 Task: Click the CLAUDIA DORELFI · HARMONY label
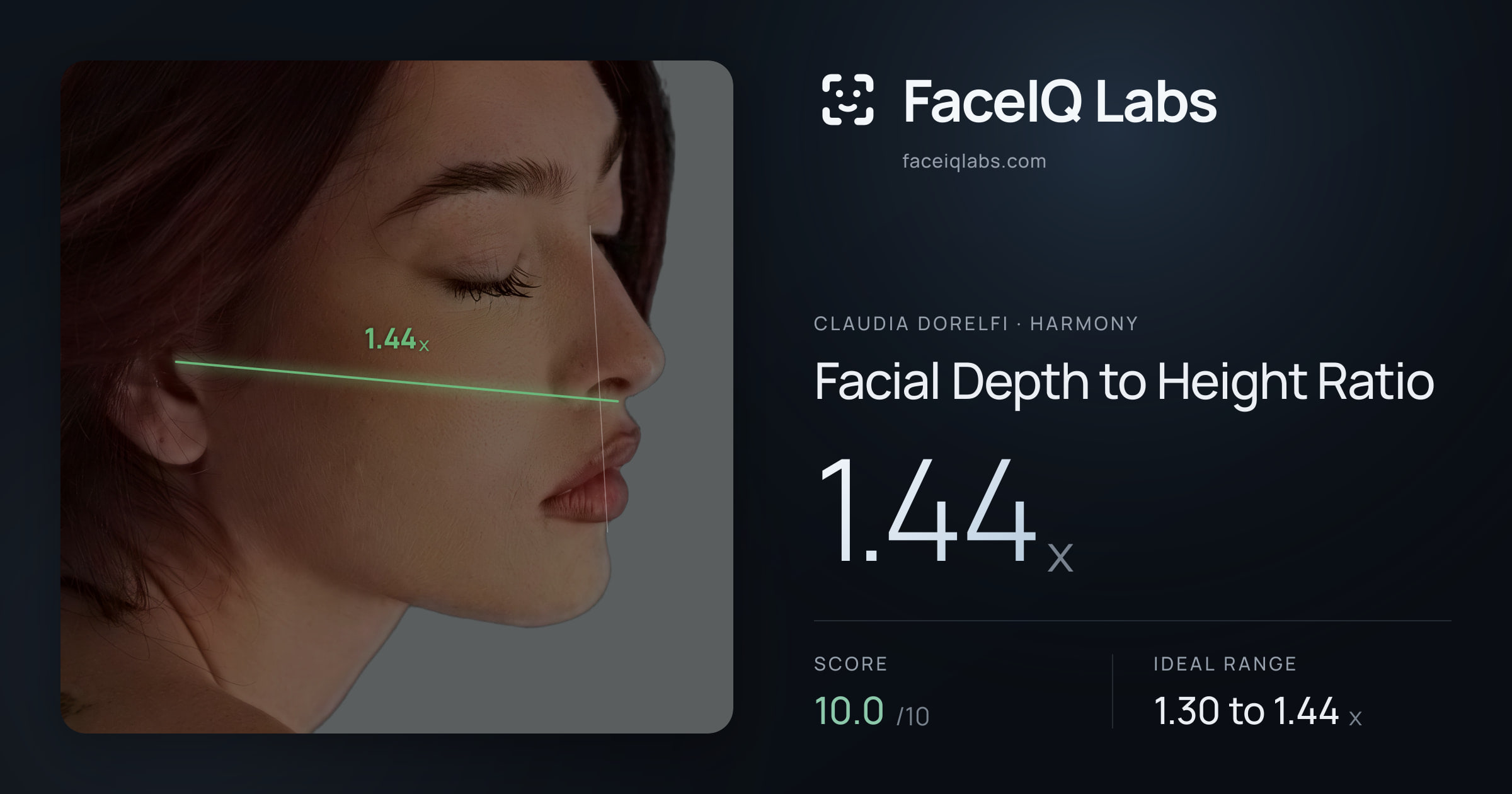976,324
